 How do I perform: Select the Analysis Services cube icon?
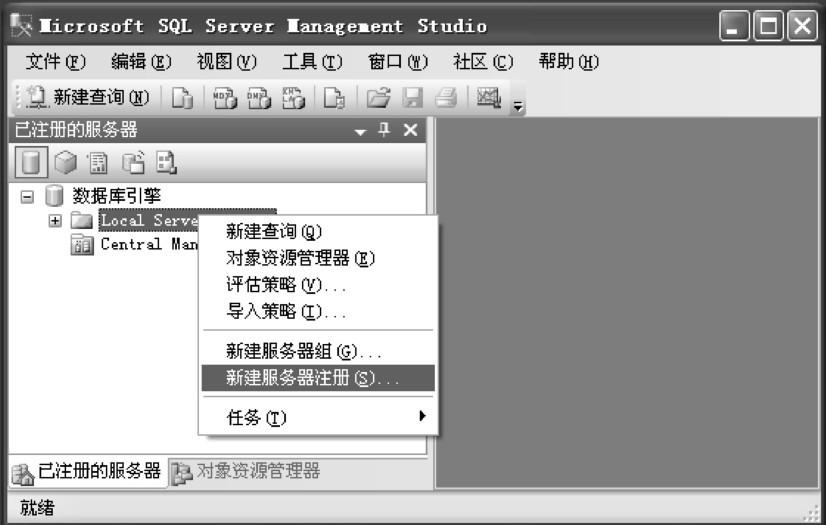[x=65, y=162]
